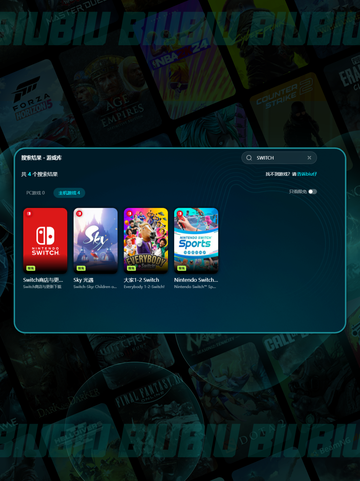Open the cyan feedback link for missing games

click(307, 174)
